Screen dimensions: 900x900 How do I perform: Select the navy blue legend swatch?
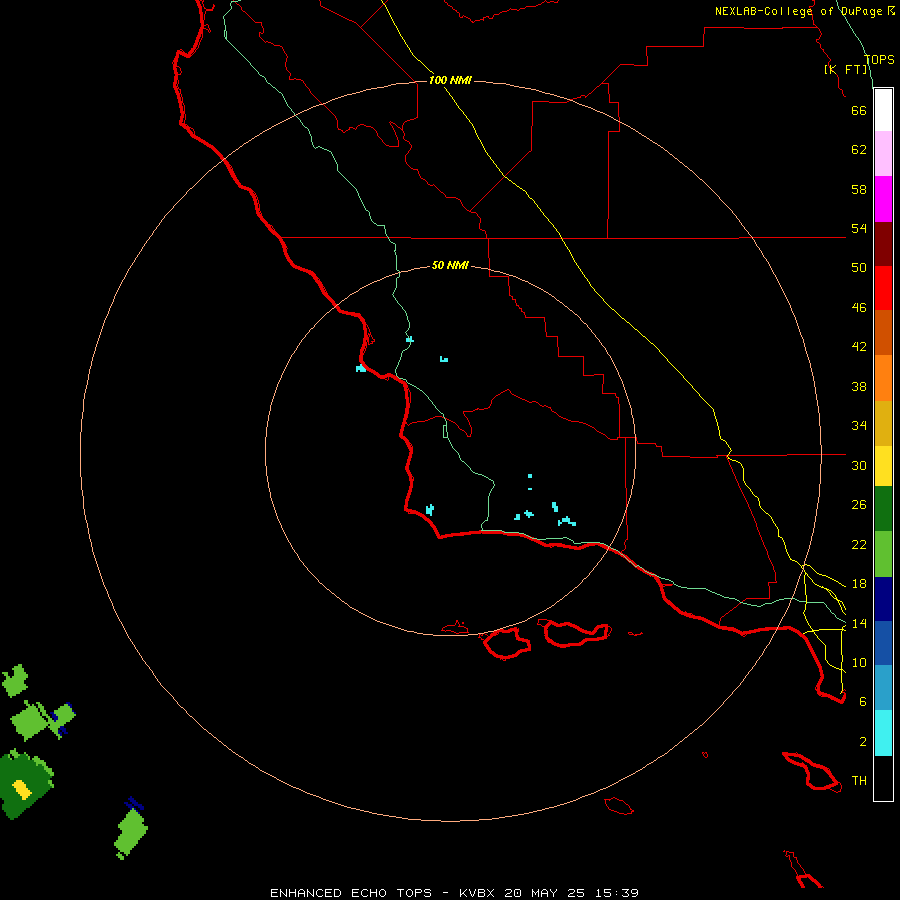point(883,599)
